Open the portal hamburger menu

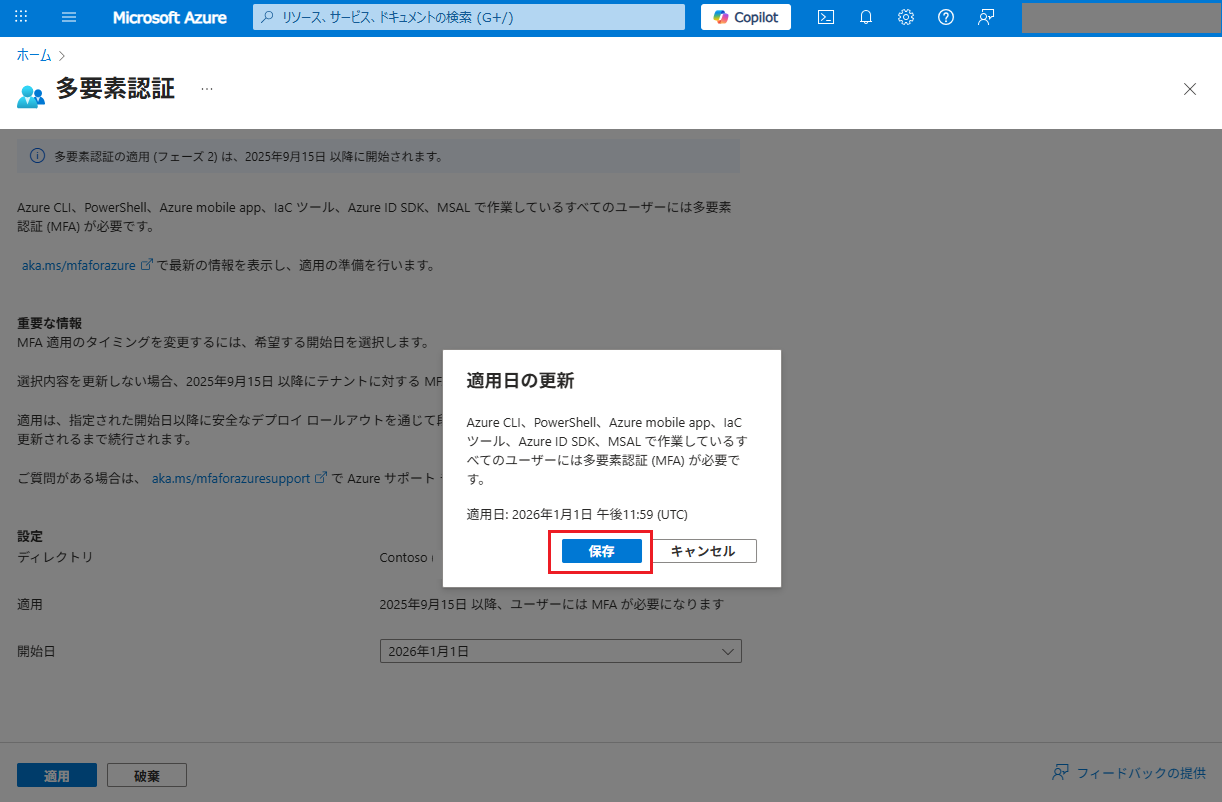coord(68,17)
